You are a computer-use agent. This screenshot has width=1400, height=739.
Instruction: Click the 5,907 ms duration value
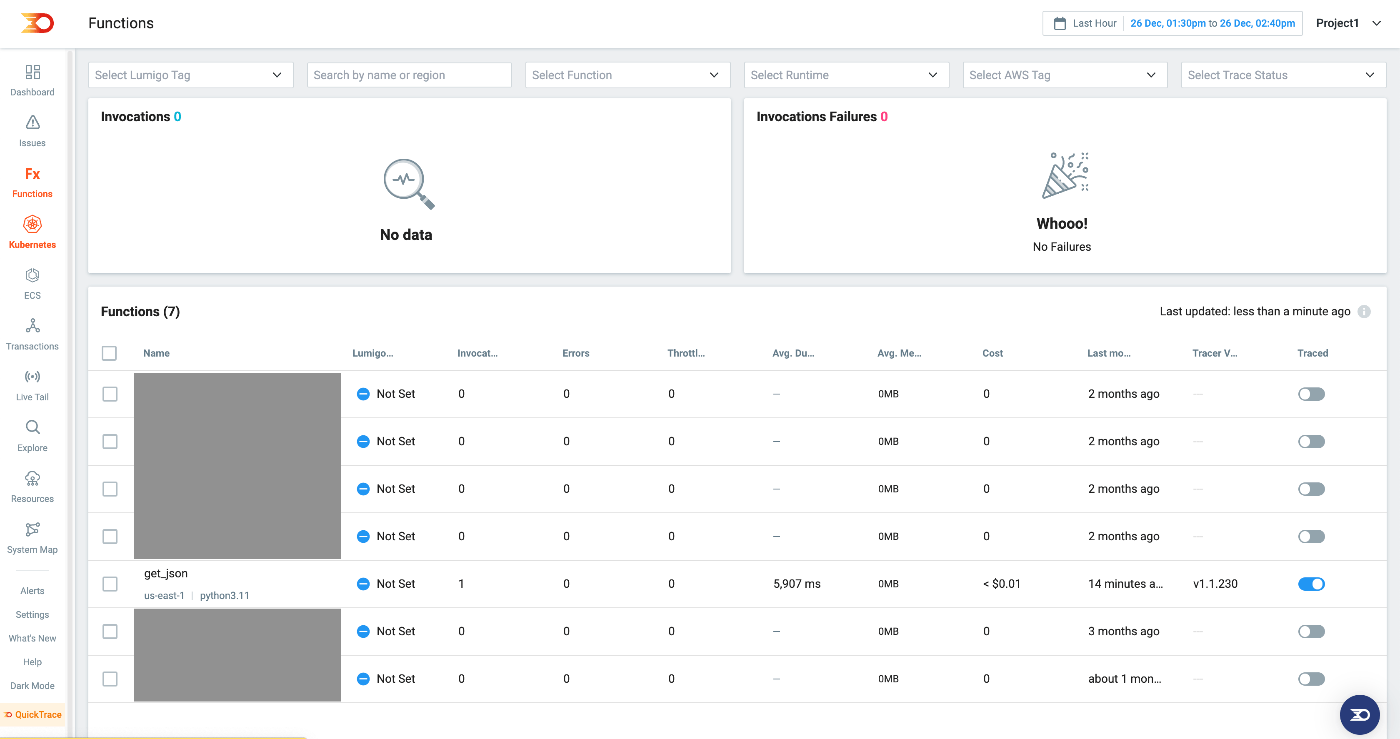[797, 584]
